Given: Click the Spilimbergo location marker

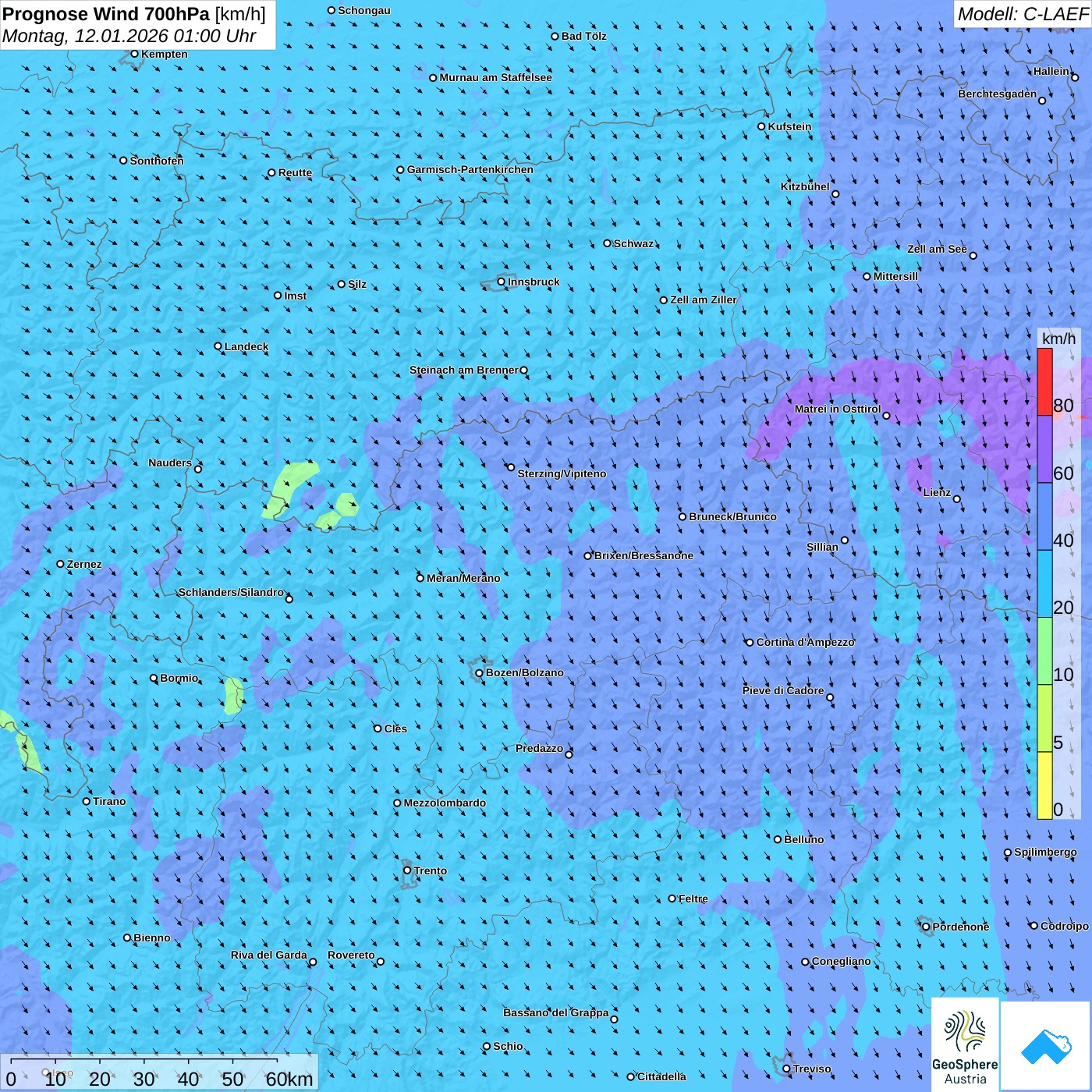Looking at the screenshot, I should point(1008,853).
